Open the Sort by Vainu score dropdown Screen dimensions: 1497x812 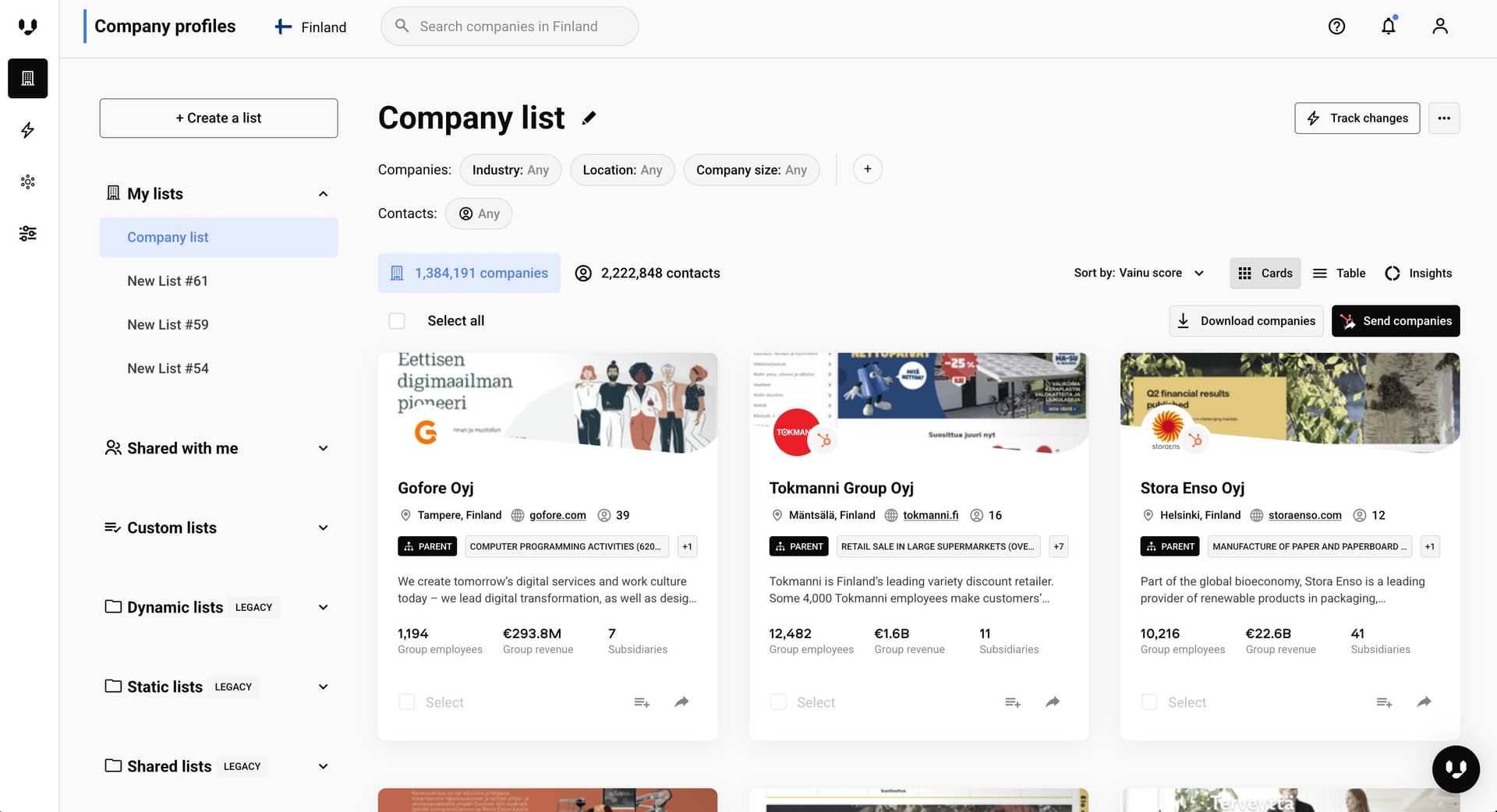pos(1139,273)
